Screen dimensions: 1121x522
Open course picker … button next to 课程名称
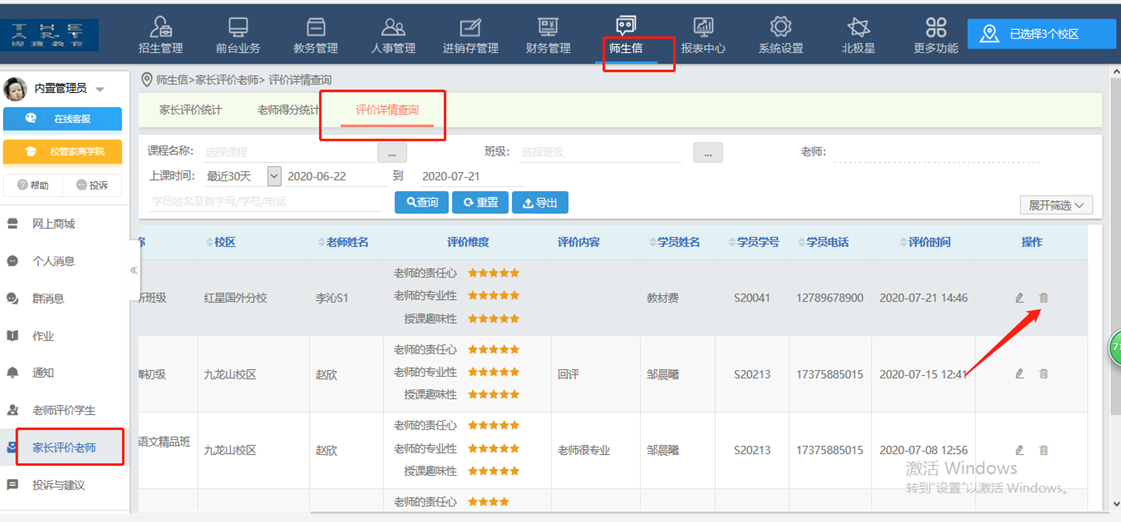click(392, 152)
